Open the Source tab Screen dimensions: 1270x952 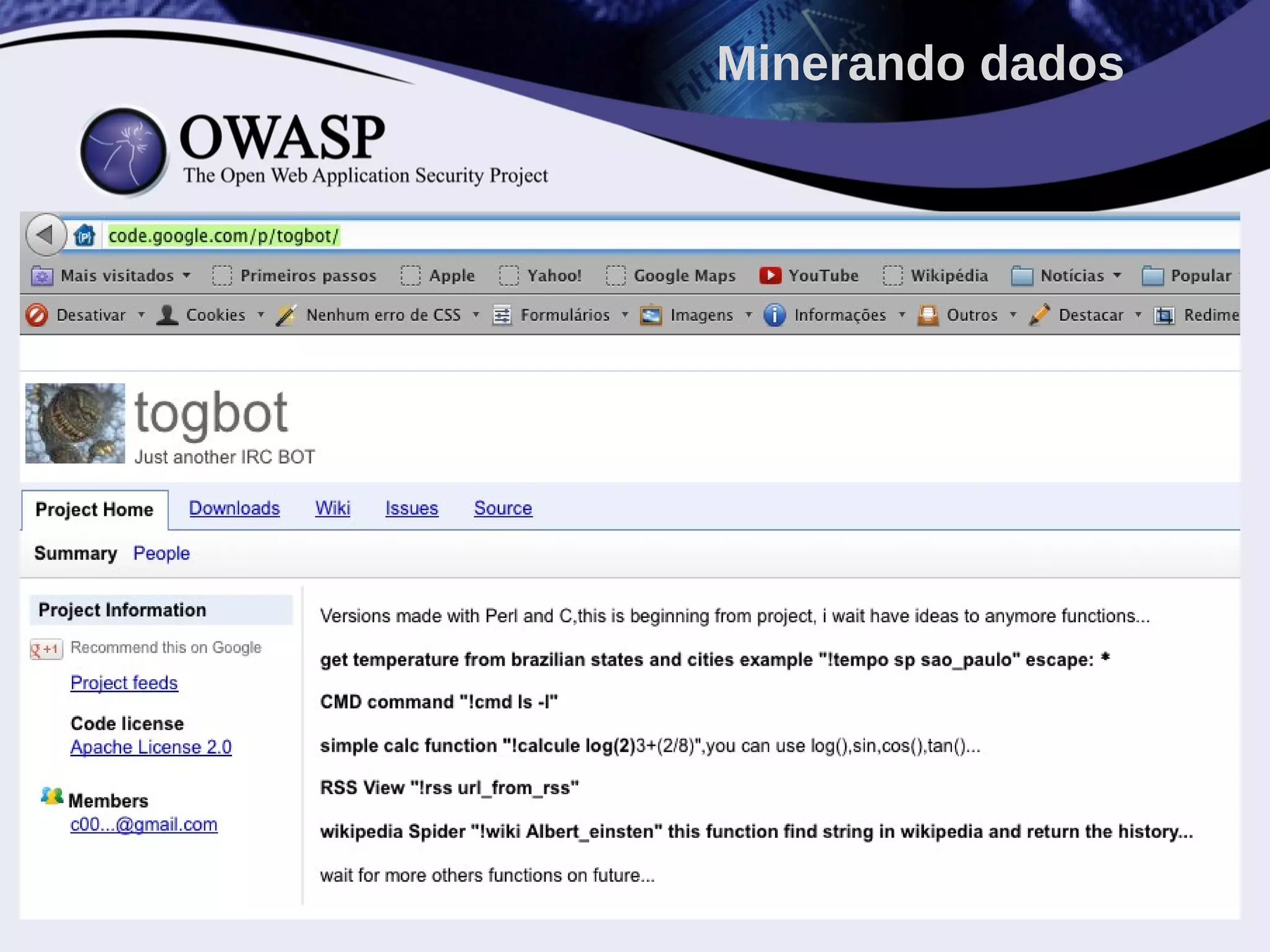click(503, 508)
